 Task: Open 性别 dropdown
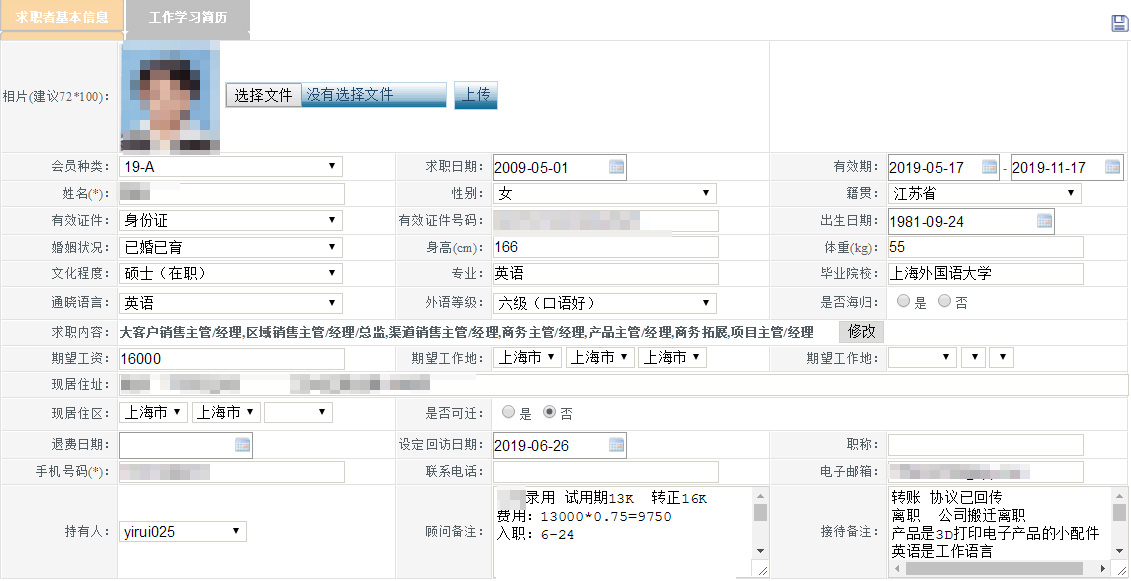pyautogui.click(x=604, y=193)
